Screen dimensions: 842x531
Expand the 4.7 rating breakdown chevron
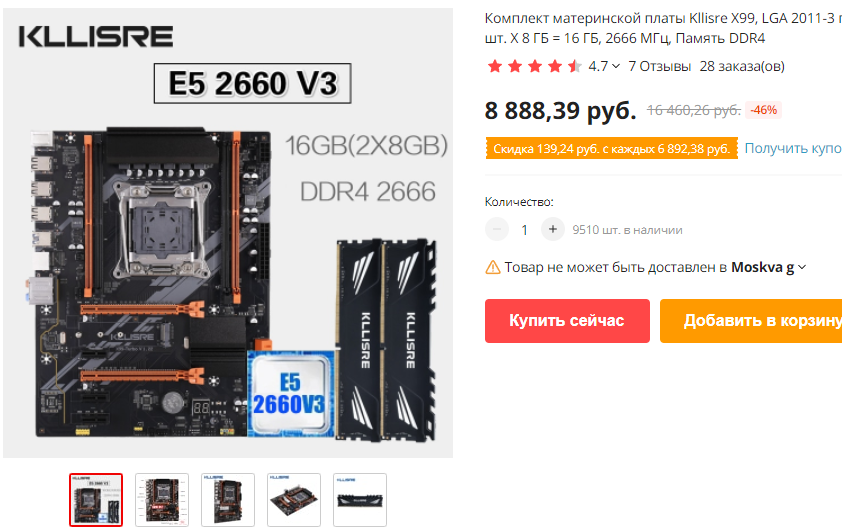616,66
